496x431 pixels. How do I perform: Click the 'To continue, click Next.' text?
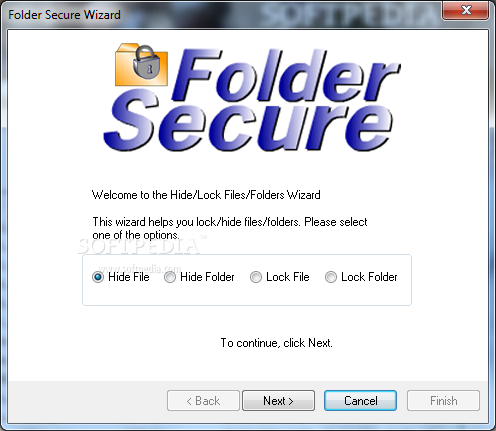[276, 343]
